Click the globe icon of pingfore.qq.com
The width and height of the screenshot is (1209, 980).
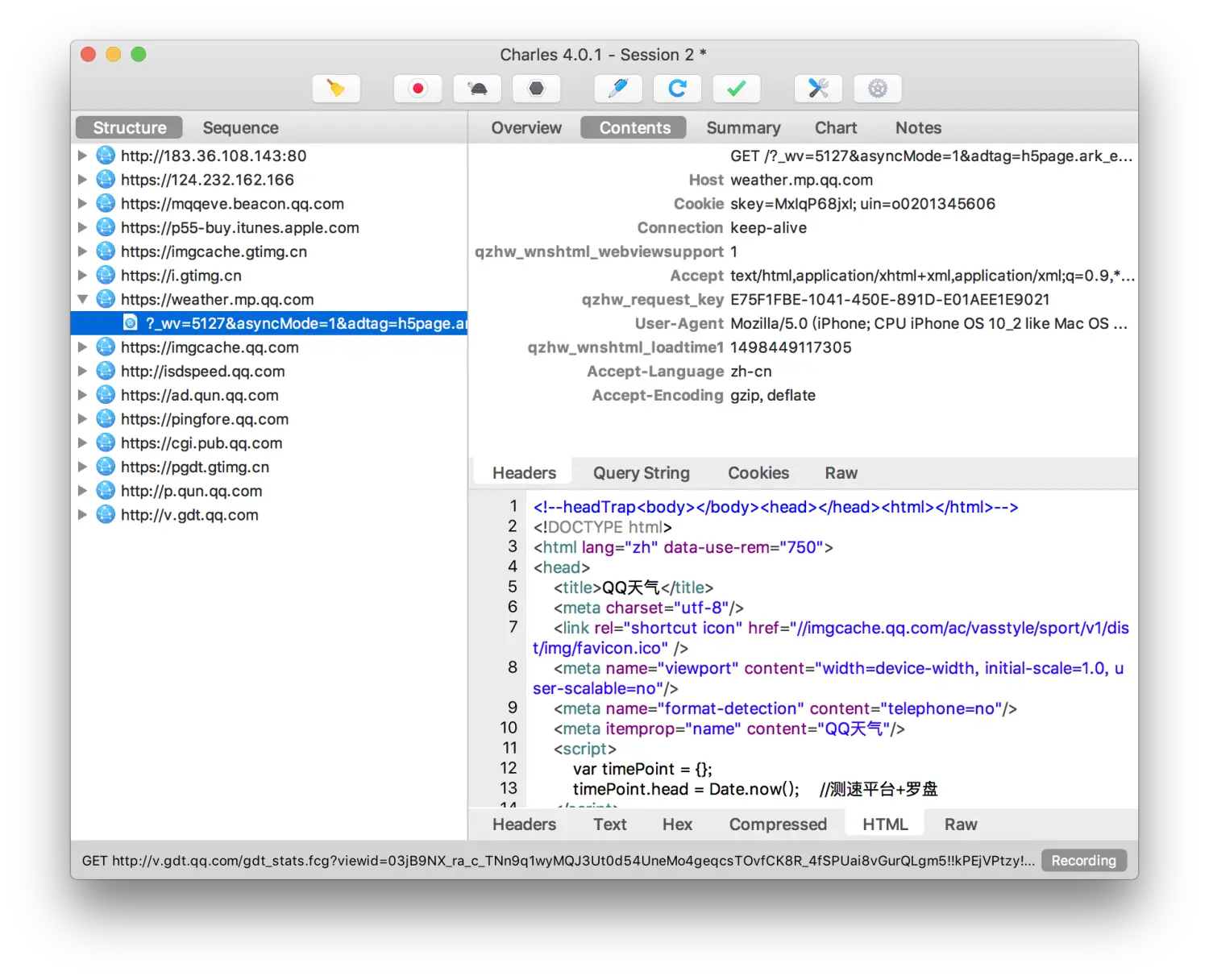tap(106, 419)
